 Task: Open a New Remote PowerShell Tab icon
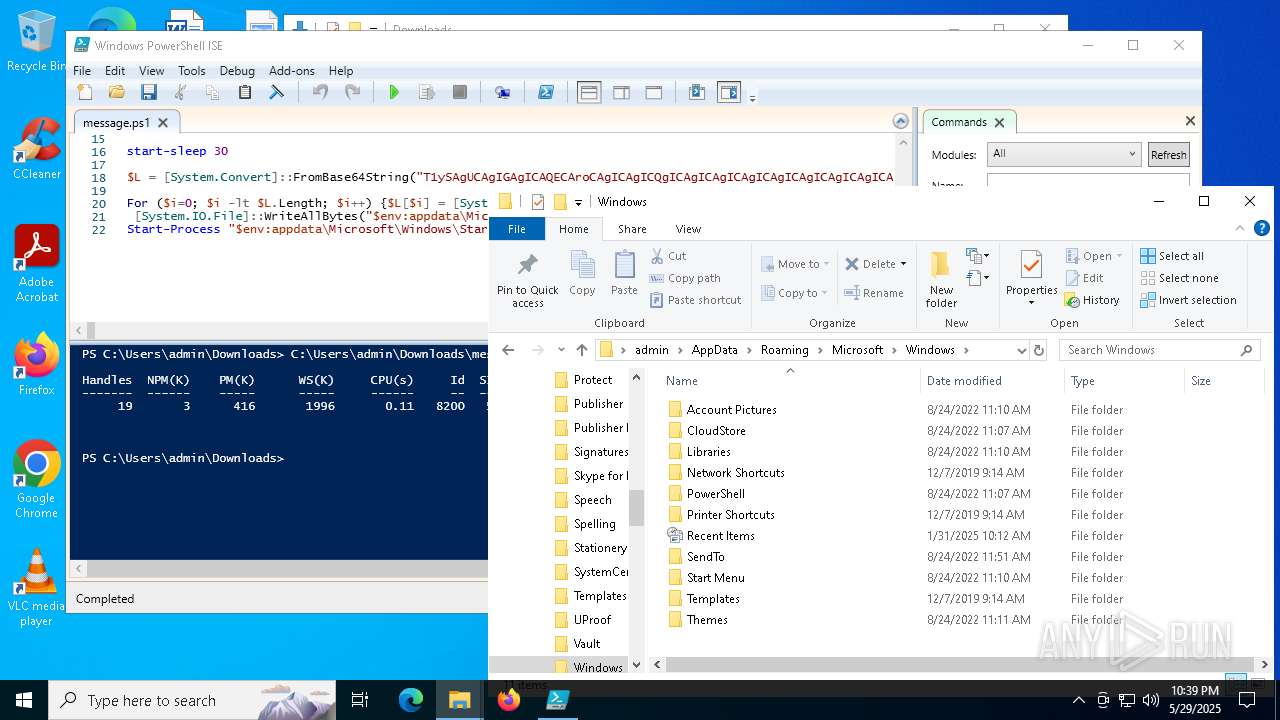point(503,92)
